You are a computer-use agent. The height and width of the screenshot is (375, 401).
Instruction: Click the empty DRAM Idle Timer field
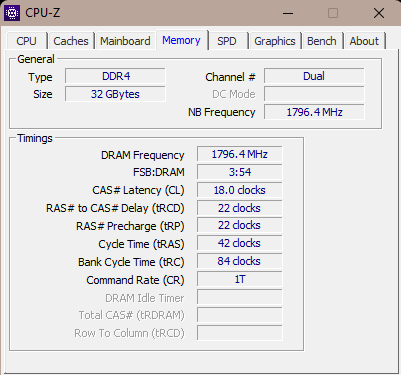click(x=239, y=297)
